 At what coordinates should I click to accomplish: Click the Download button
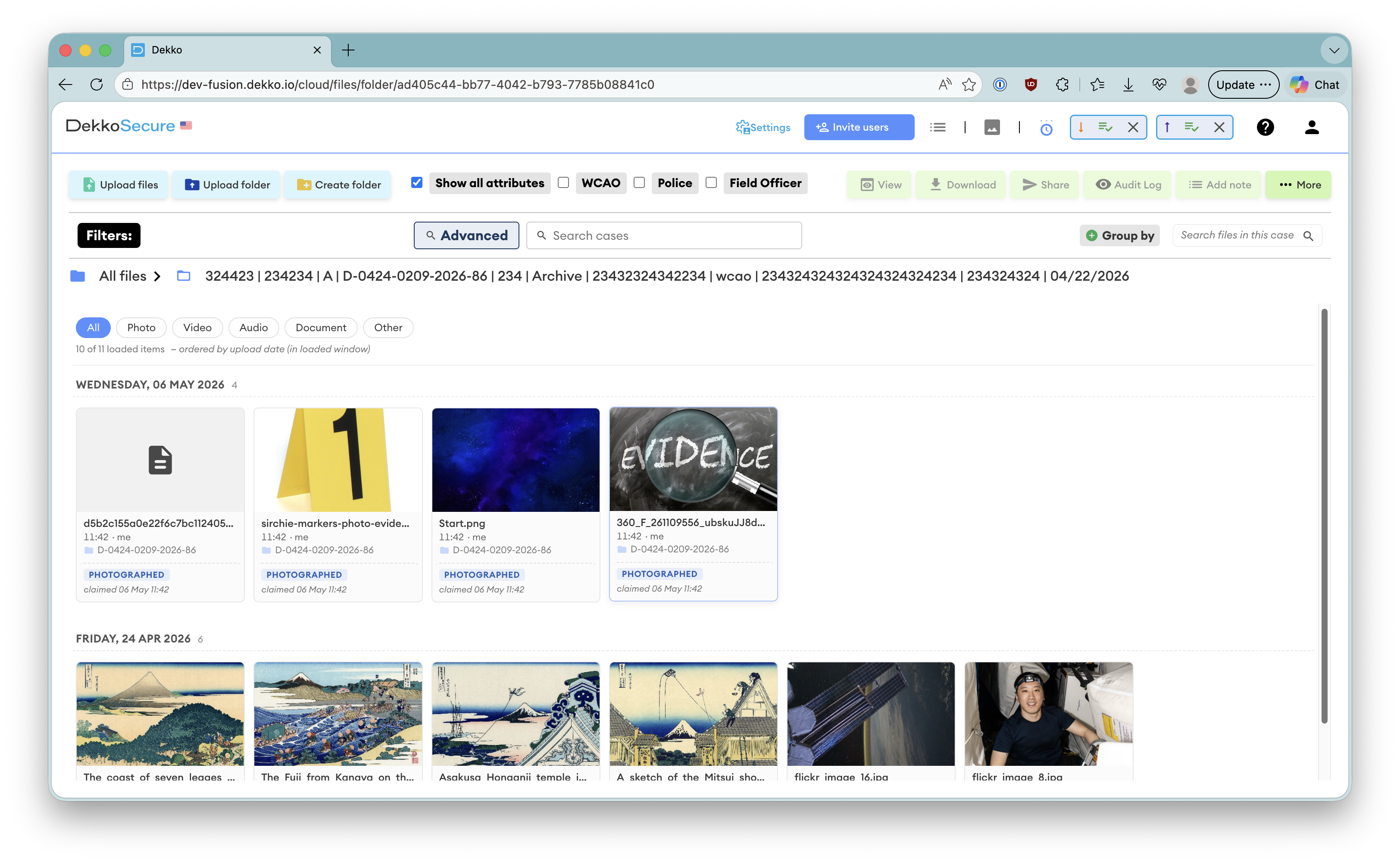[961, 185]
